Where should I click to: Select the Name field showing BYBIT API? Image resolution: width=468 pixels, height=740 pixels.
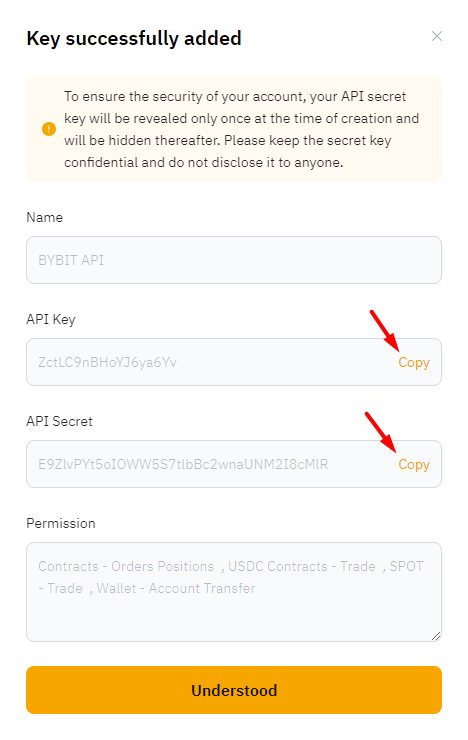tap(234, 260)
